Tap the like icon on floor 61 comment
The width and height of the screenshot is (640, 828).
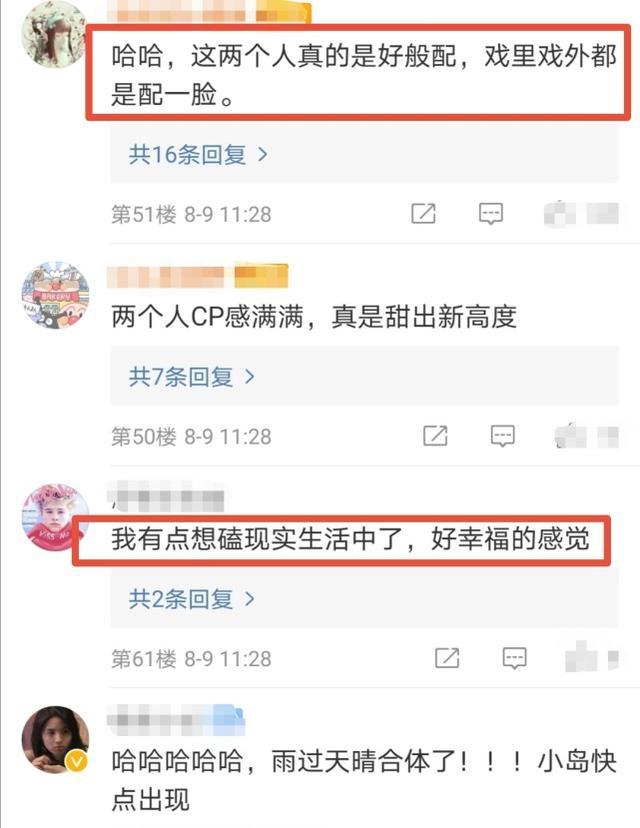[580, 656]
